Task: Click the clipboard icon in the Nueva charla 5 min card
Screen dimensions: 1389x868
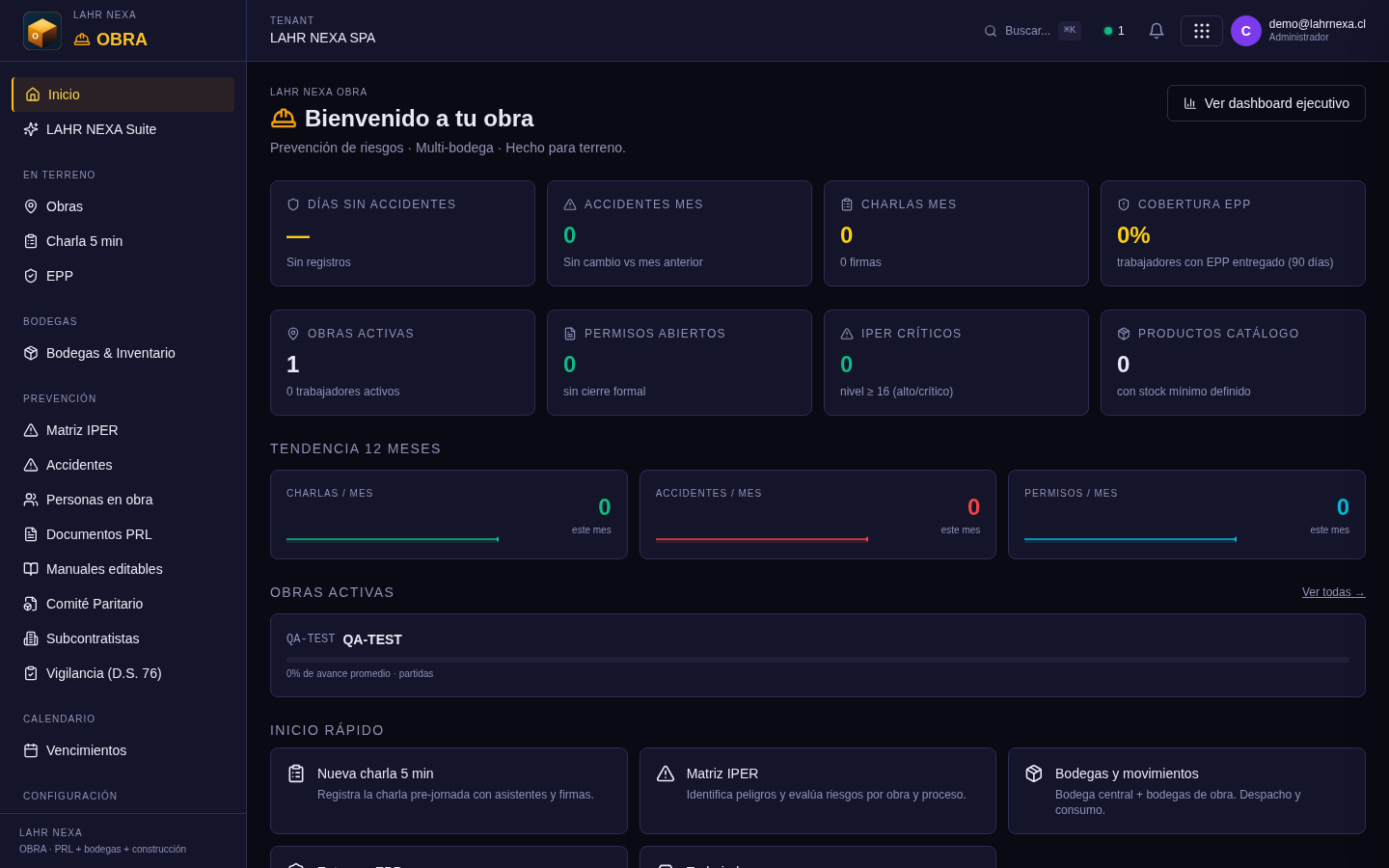Action: 296,773
